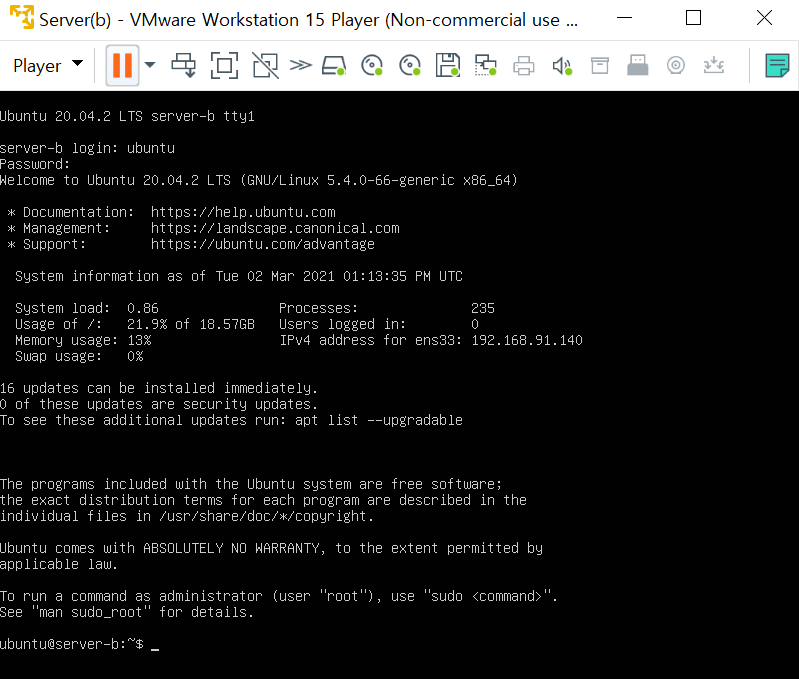
Task: Click the network adapter device icon
Action: [486, 65]
